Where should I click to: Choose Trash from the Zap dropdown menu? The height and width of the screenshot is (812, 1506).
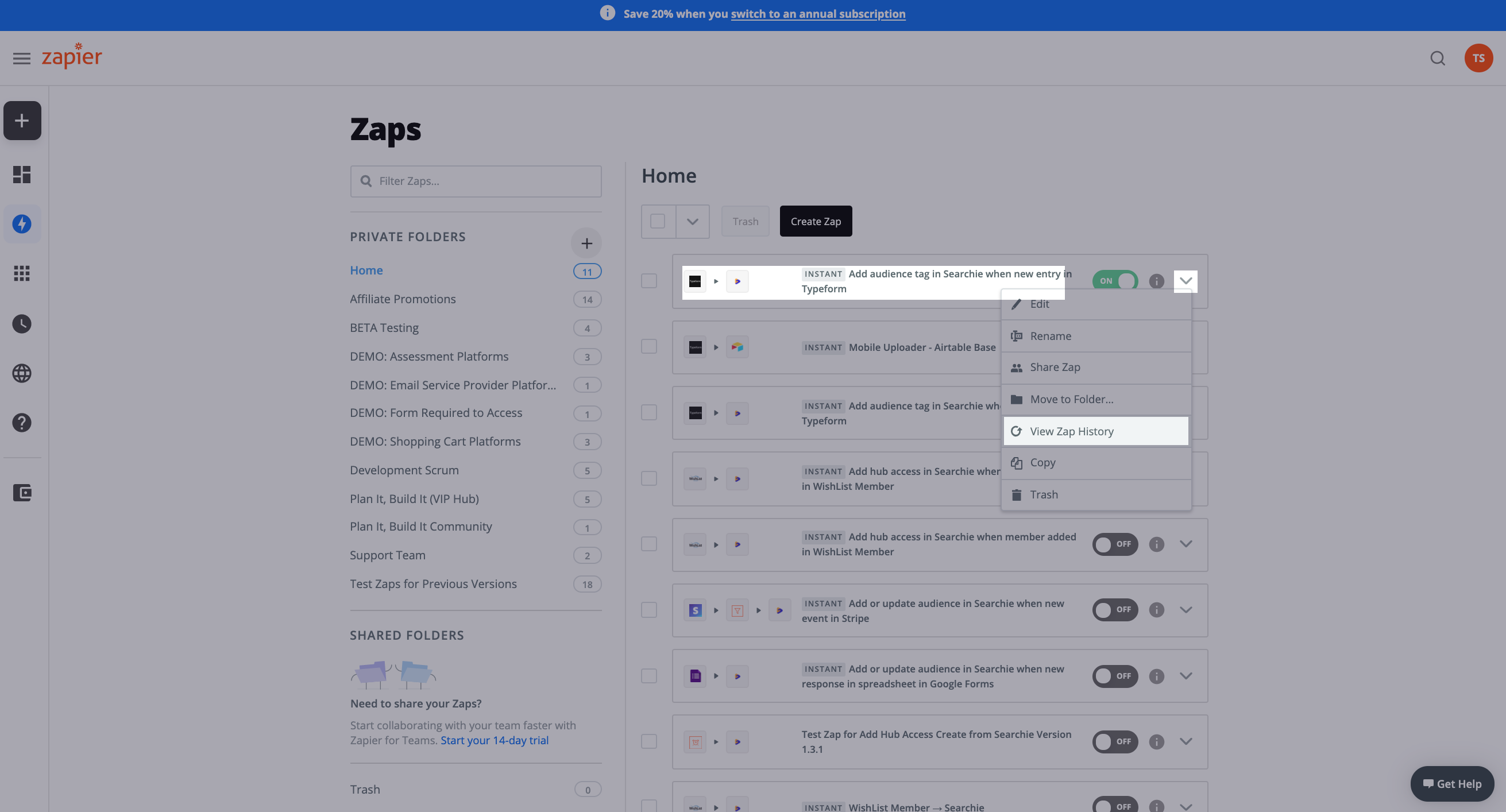[1096, 494]
